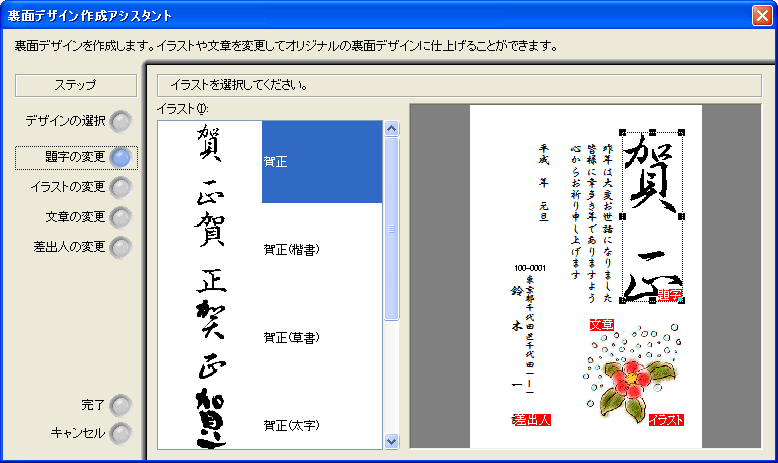Click the sender name 鈴木 in preview
Viewport: 778px width, 463px height.
(x=517, y=308)
